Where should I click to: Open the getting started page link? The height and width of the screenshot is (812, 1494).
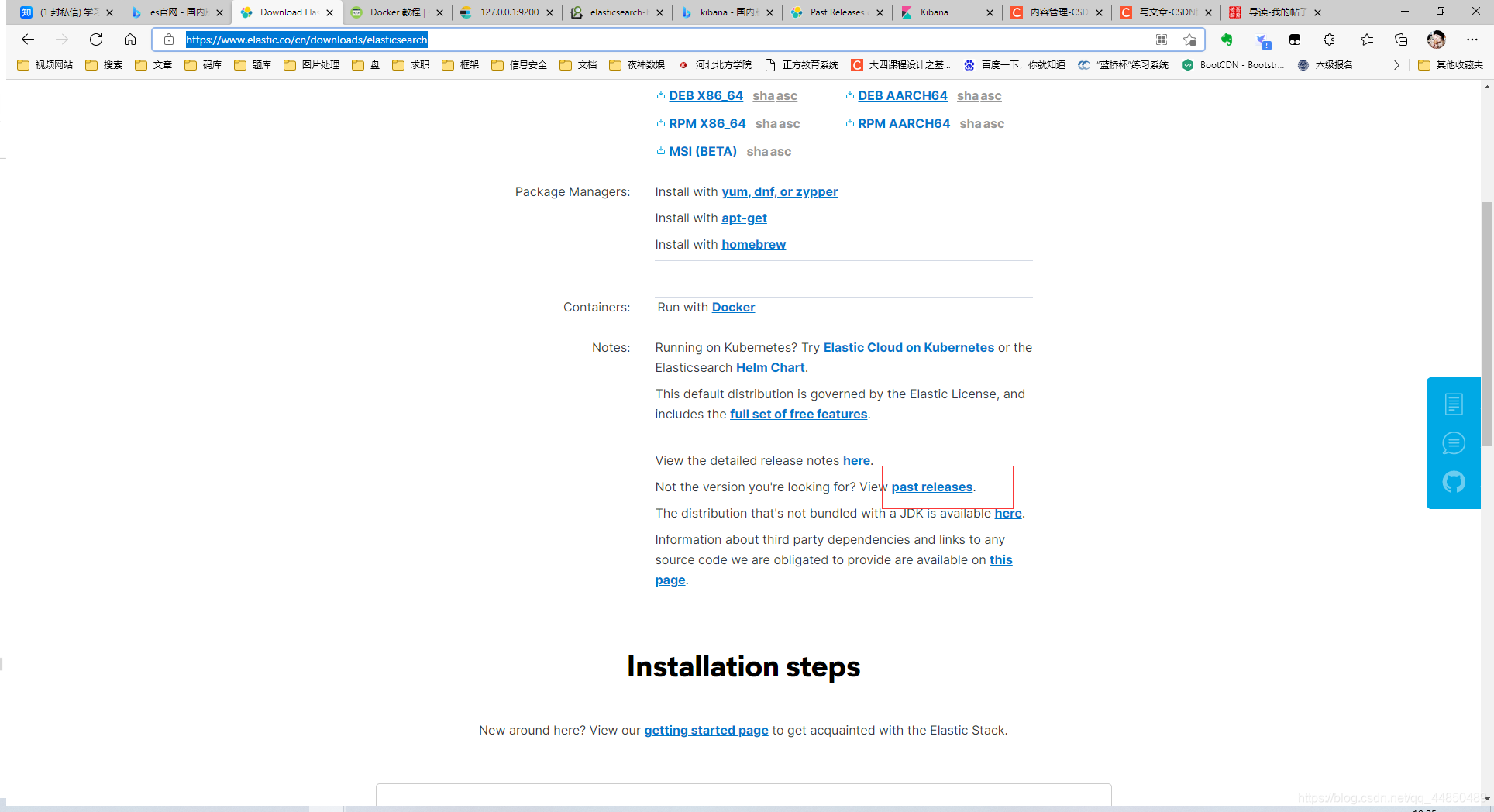tap(706, 730)
